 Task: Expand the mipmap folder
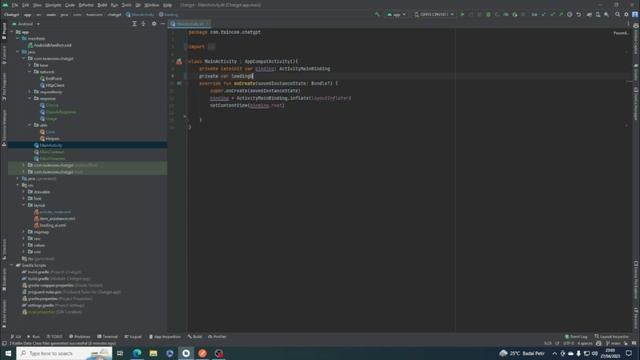(x=24, y=232)
